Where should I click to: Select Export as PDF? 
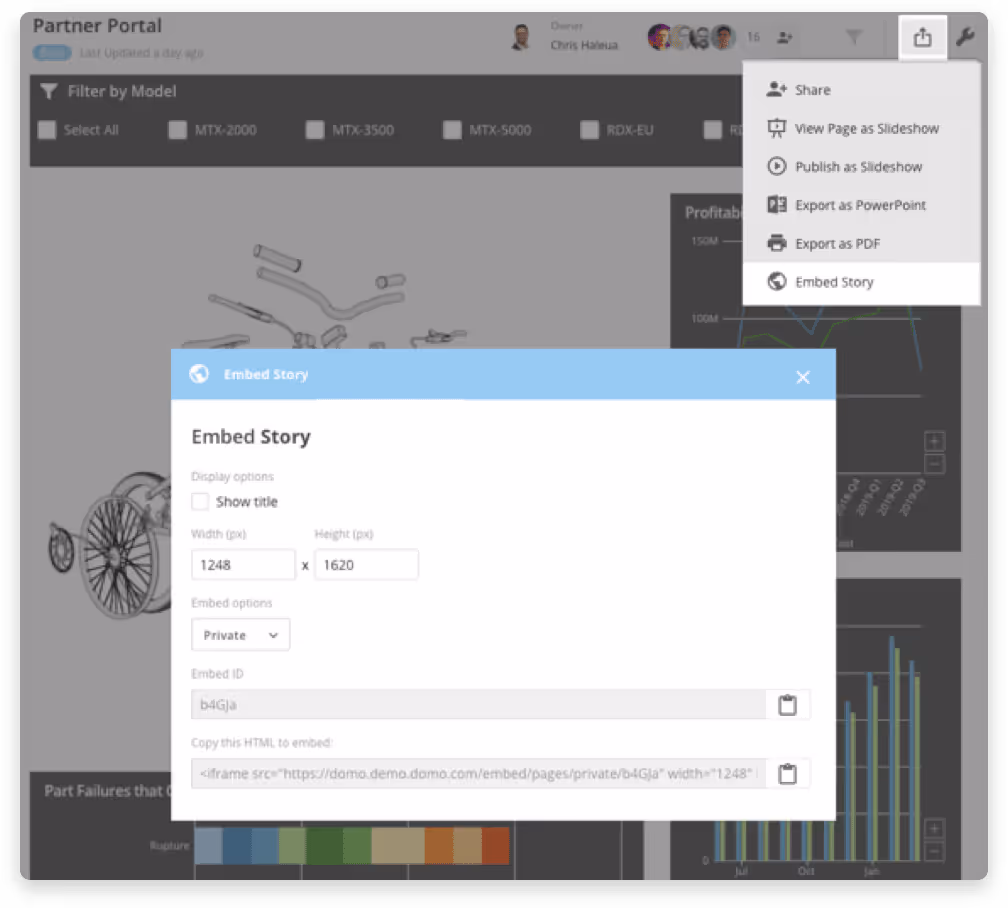pyautogui.click(x=861, y=244)
